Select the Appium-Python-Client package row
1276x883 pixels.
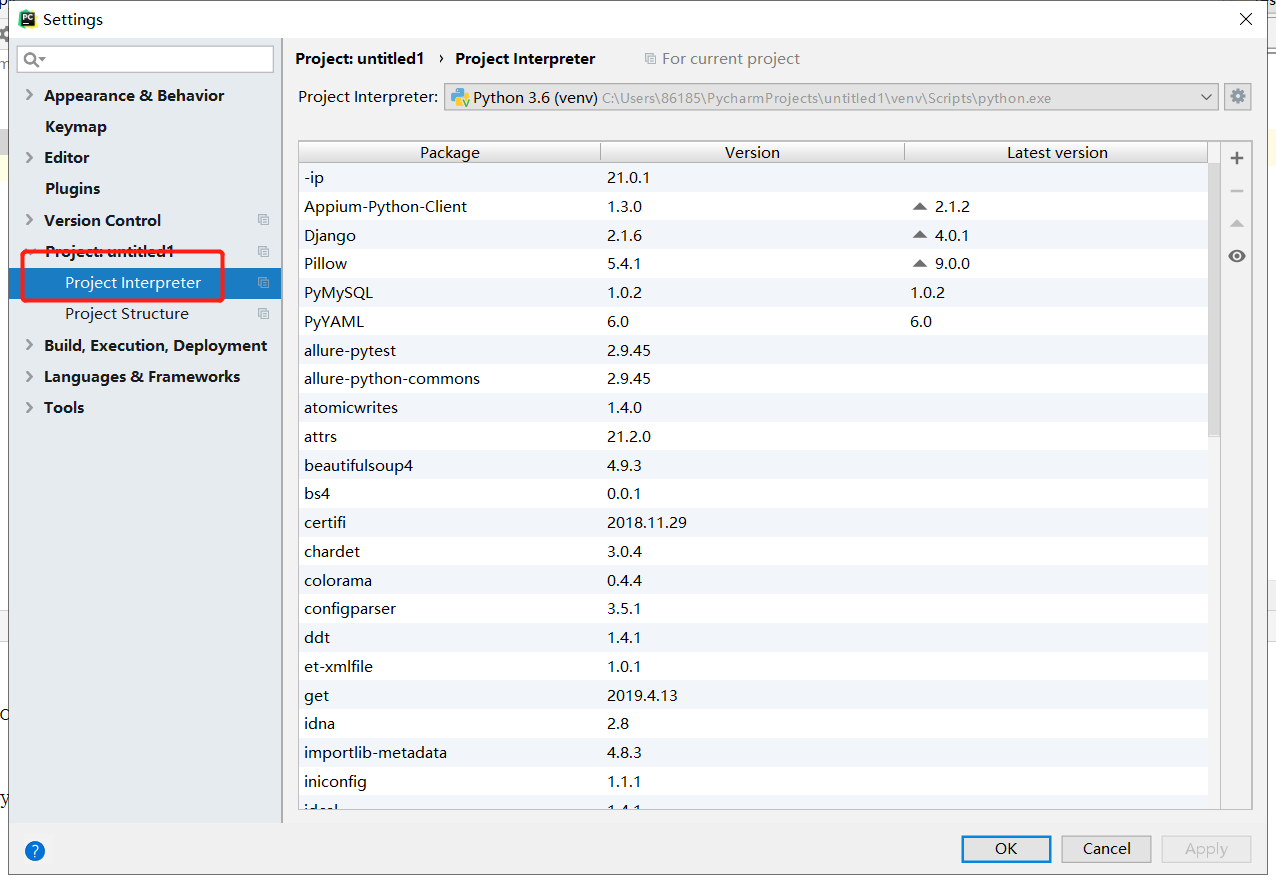tap(753, 206)
